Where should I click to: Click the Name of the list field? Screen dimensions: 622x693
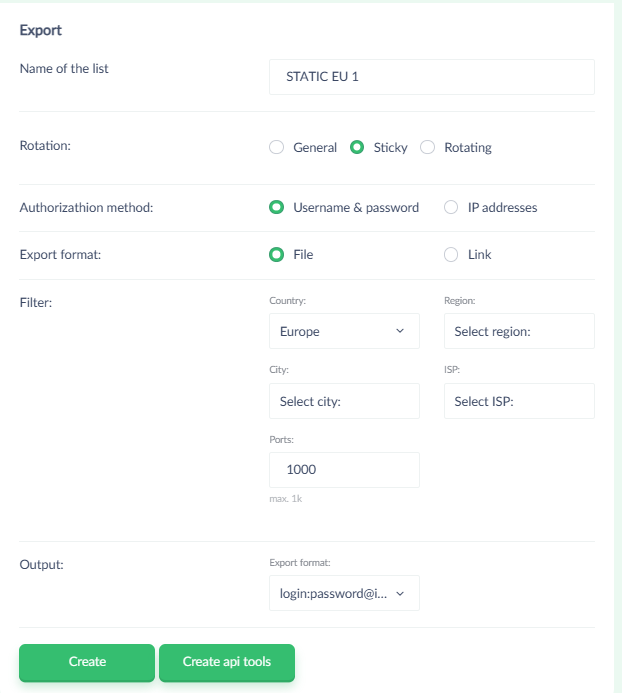[x=431, y=76]
